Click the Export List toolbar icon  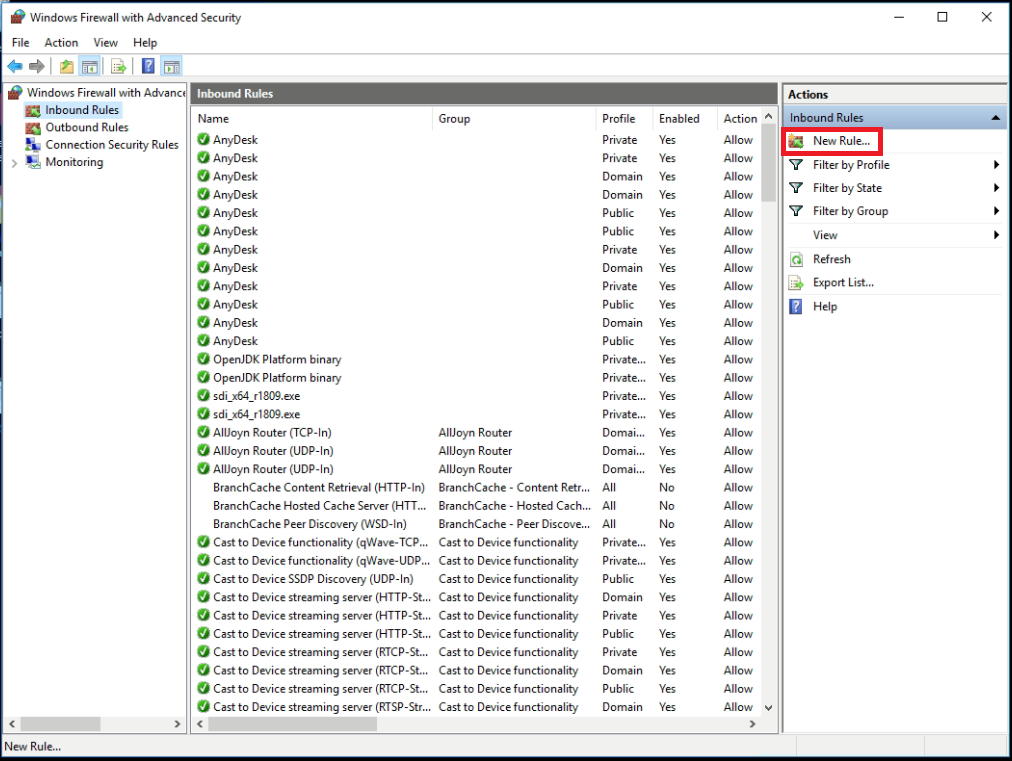[x=118, y=66]
